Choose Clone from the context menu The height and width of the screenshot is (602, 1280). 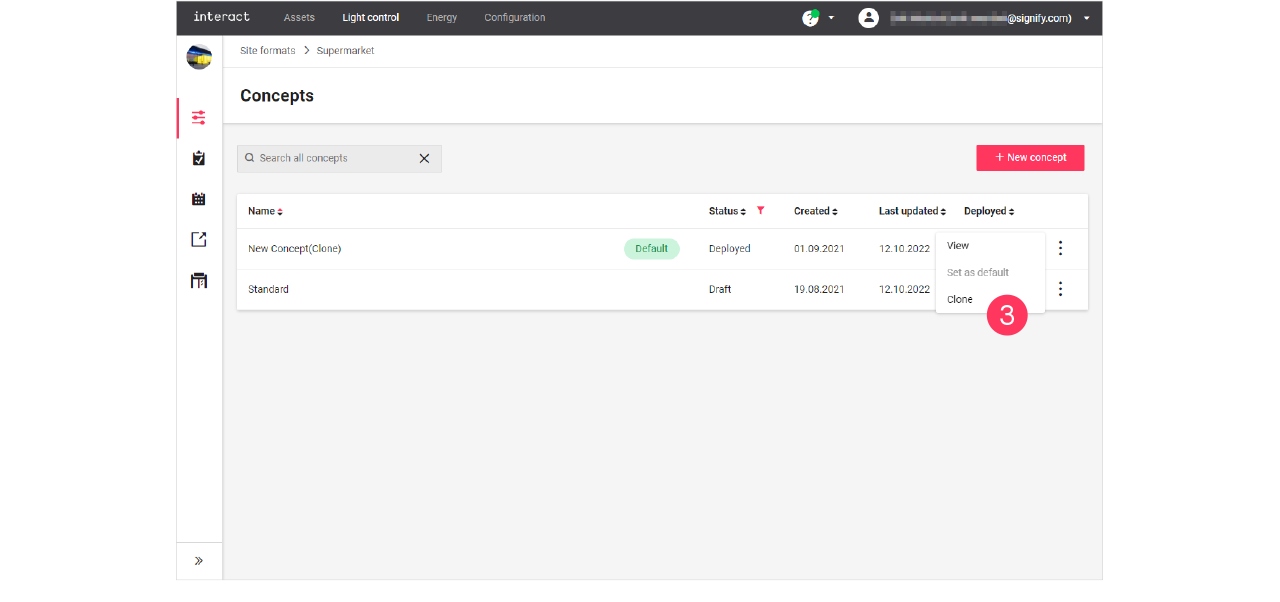click(959, 298)
